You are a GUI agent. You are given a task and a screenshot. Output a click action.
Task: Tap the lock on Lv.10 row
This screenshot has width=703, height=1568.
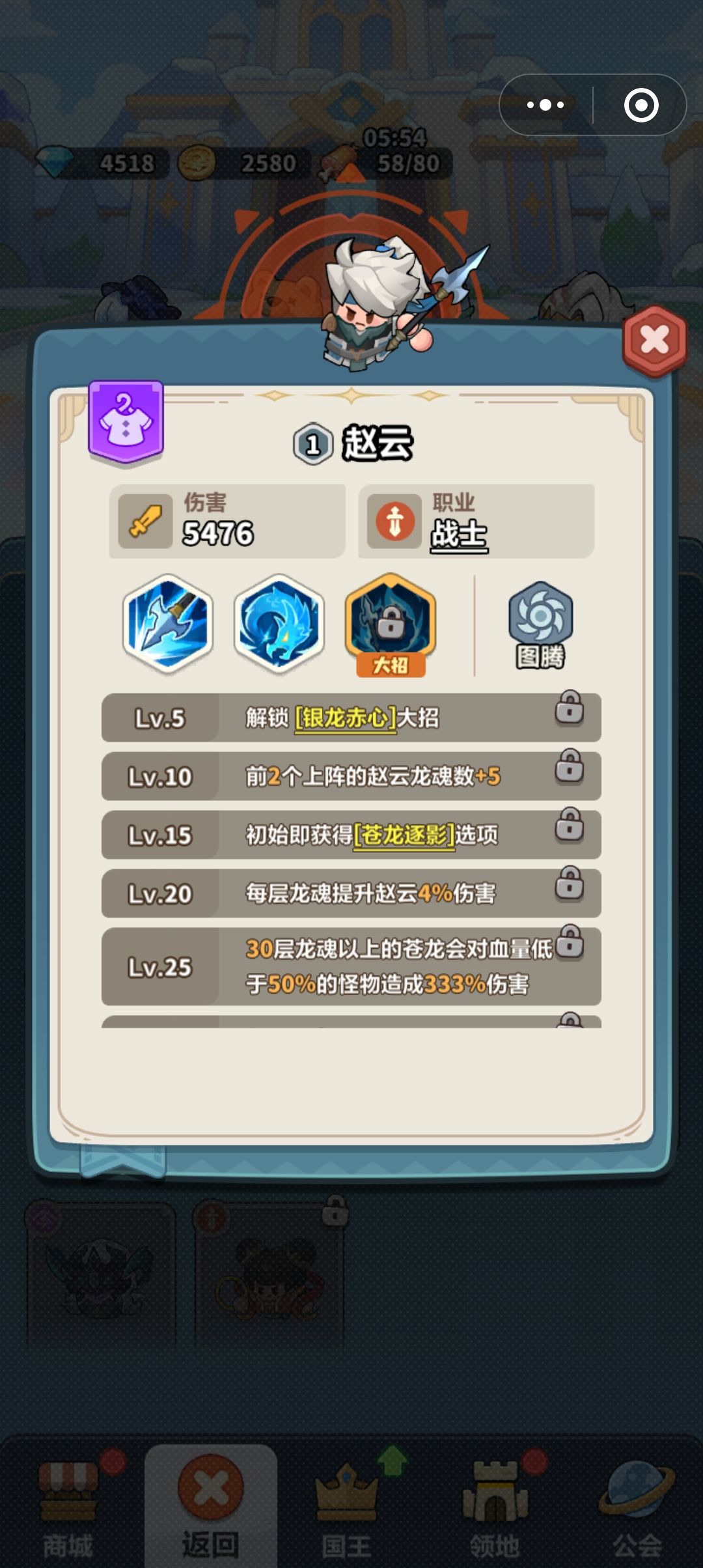(570, 766)
